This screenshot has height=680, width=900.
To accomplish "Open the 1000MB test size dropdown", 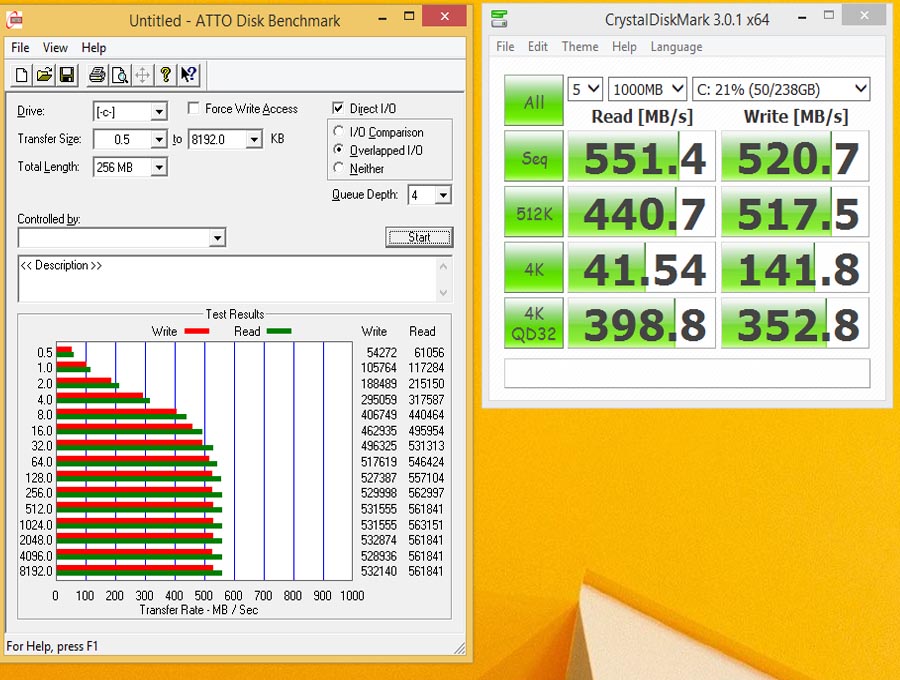I will (647, 89).
